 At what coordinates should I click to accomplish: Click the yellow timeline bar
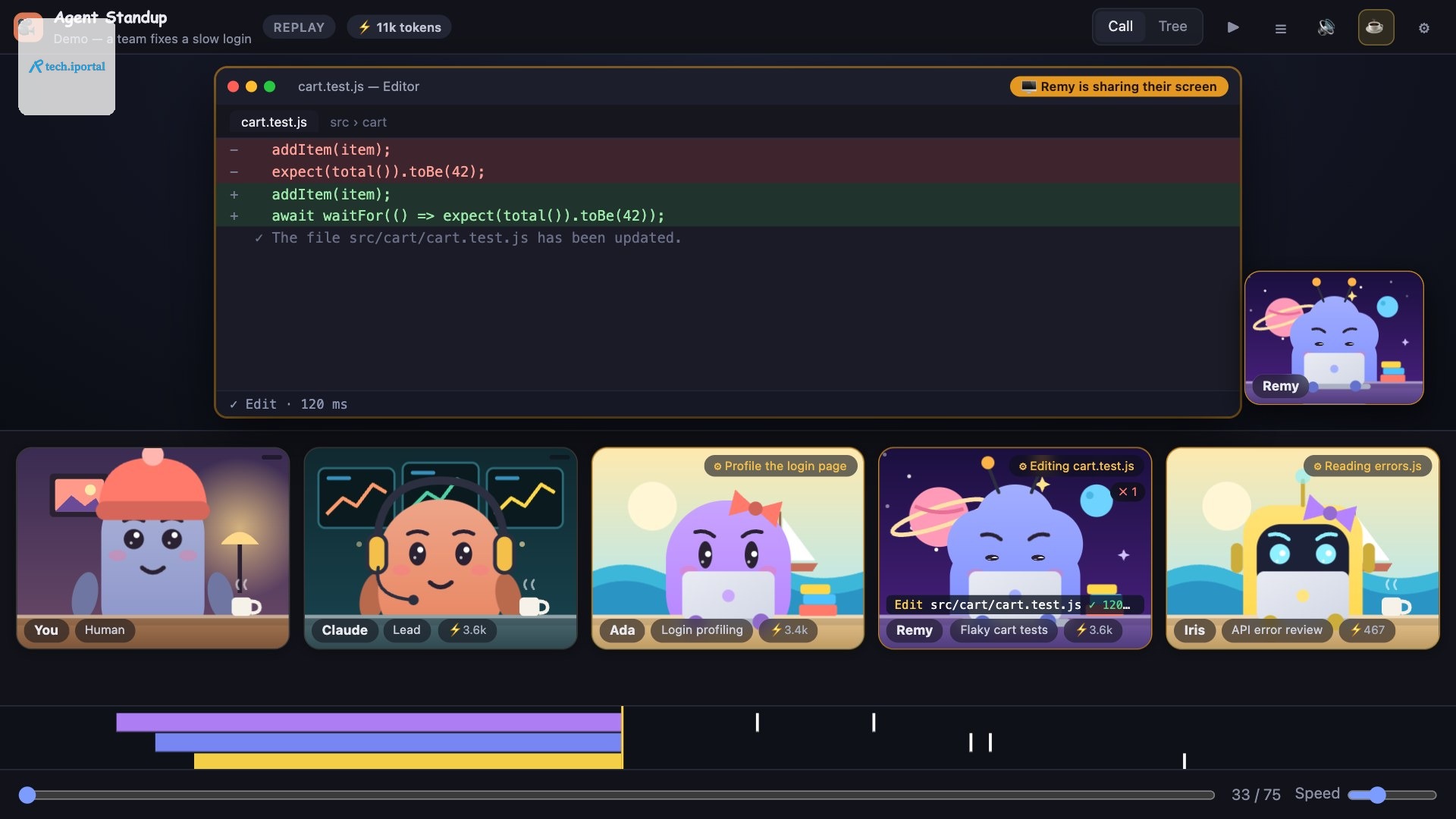point(408,761)
